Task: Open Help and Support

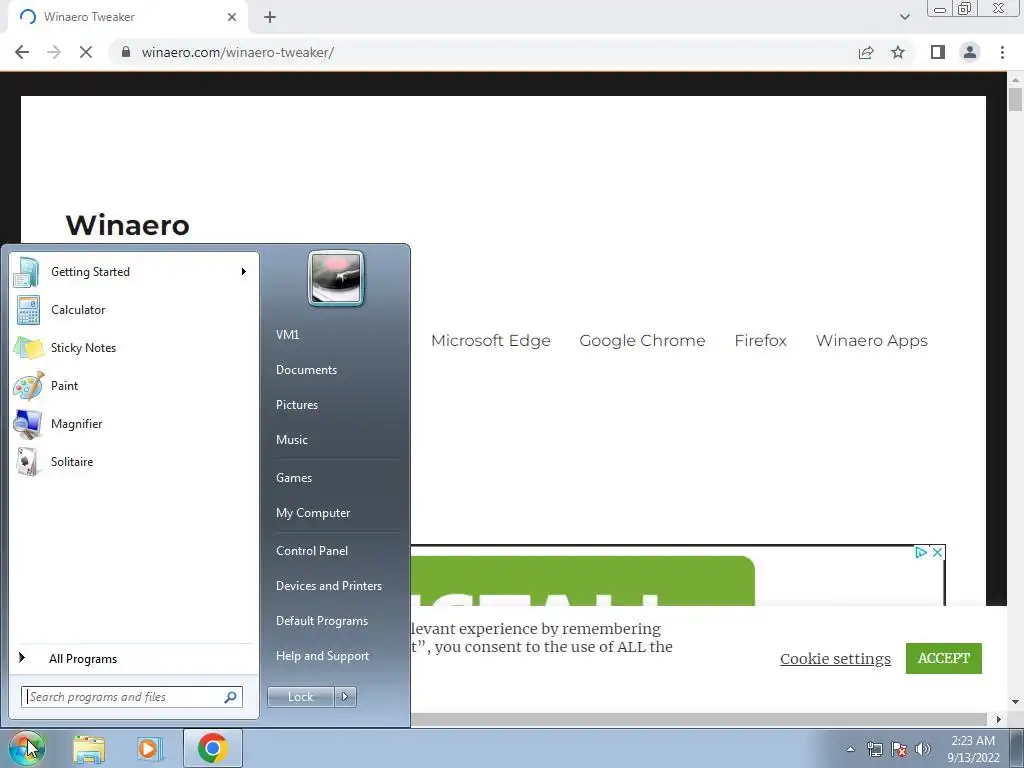Action: [x=323, y=656]
